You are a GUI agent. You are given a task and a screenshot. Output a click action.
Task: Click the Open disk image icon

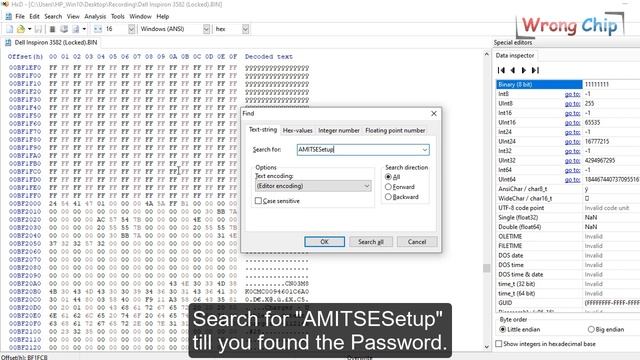click(76, 29)
